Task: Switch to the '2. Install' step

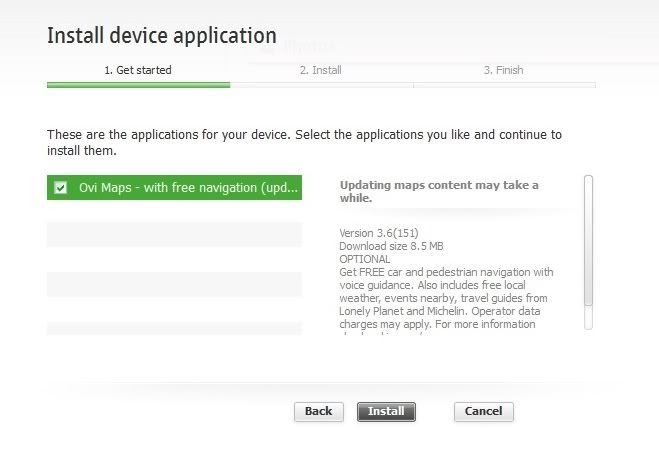Action: (321, 70)
